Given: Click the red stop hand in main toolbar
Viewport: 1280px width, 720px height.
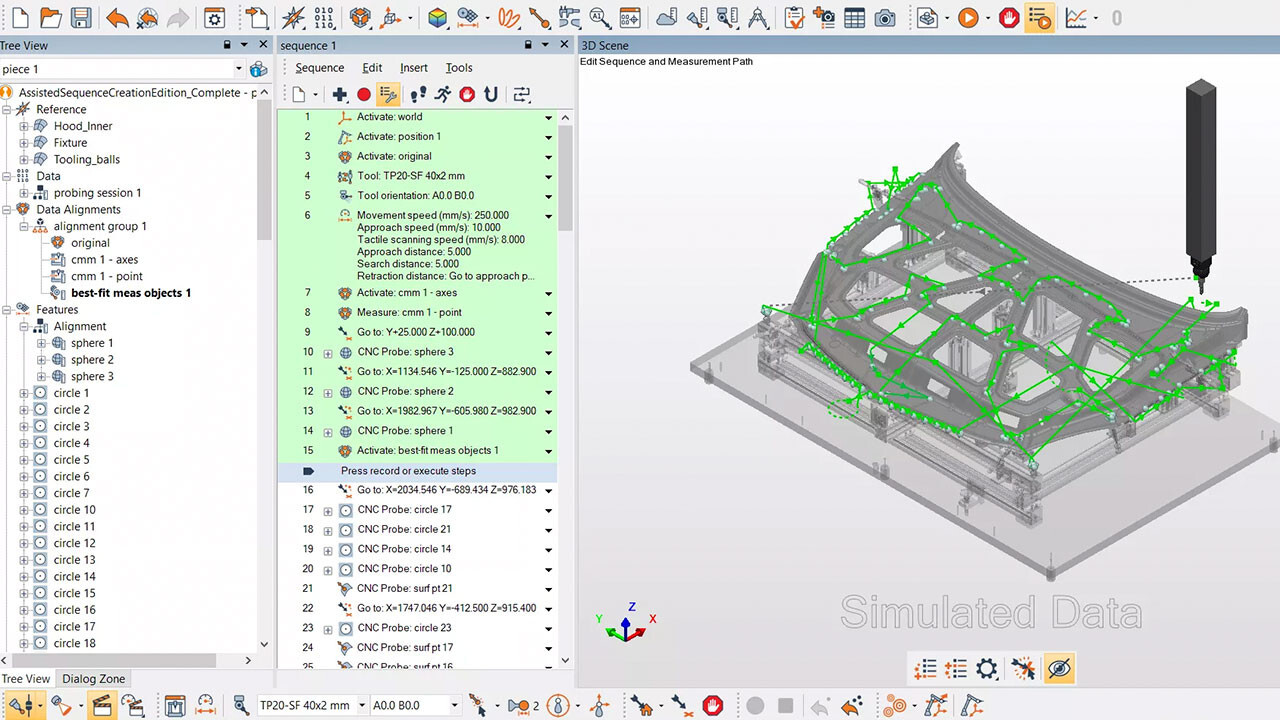Looking at the screenshot, I should coord(1009,18).
